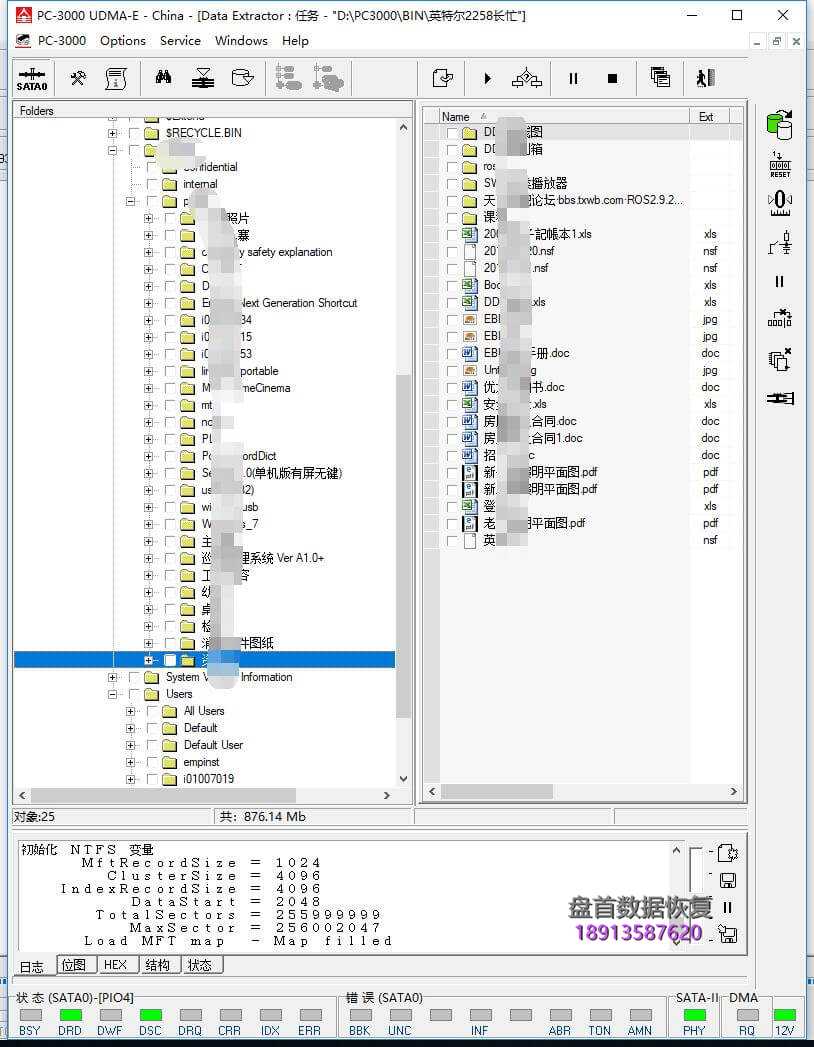The height and width of the screenshot is (1047, 814).
Task: Click the search binoculars toolbar icon
Action: coord(164,77)
